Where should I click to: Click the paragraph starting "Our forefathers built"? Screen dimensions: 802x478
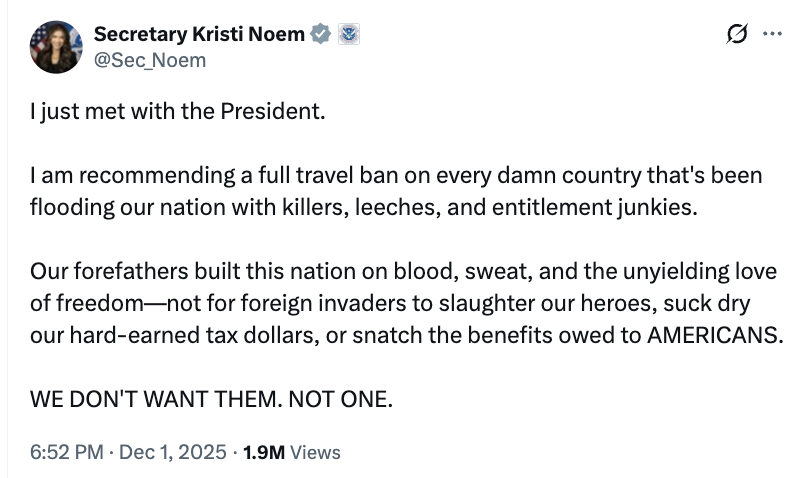pos(405,302)
